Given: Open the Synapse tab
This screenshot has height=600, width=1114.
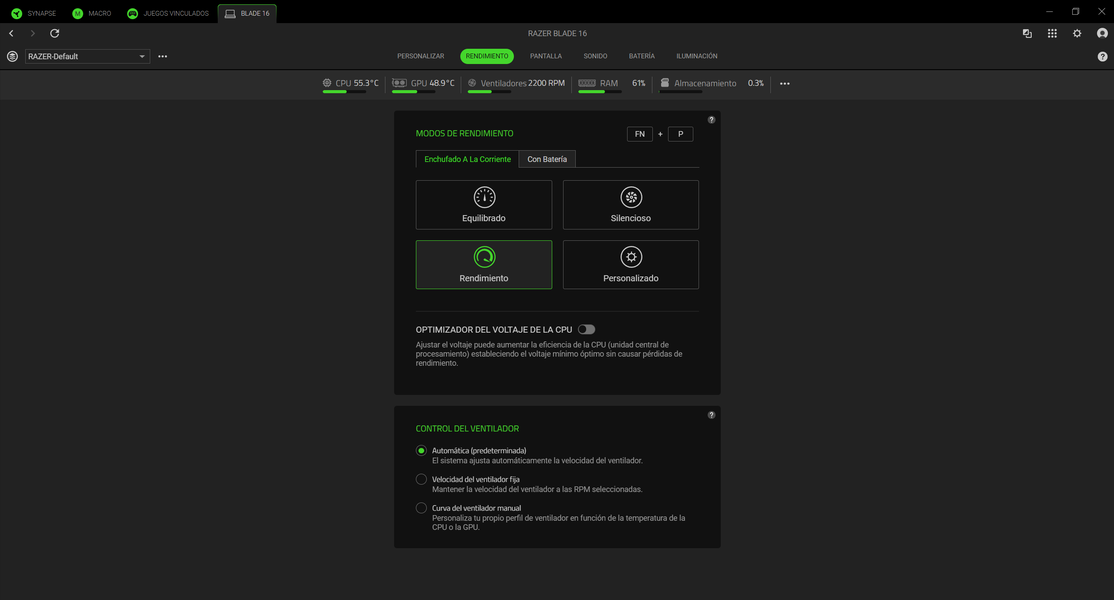Looking at the screenshot, I should (x=33, y=13).
